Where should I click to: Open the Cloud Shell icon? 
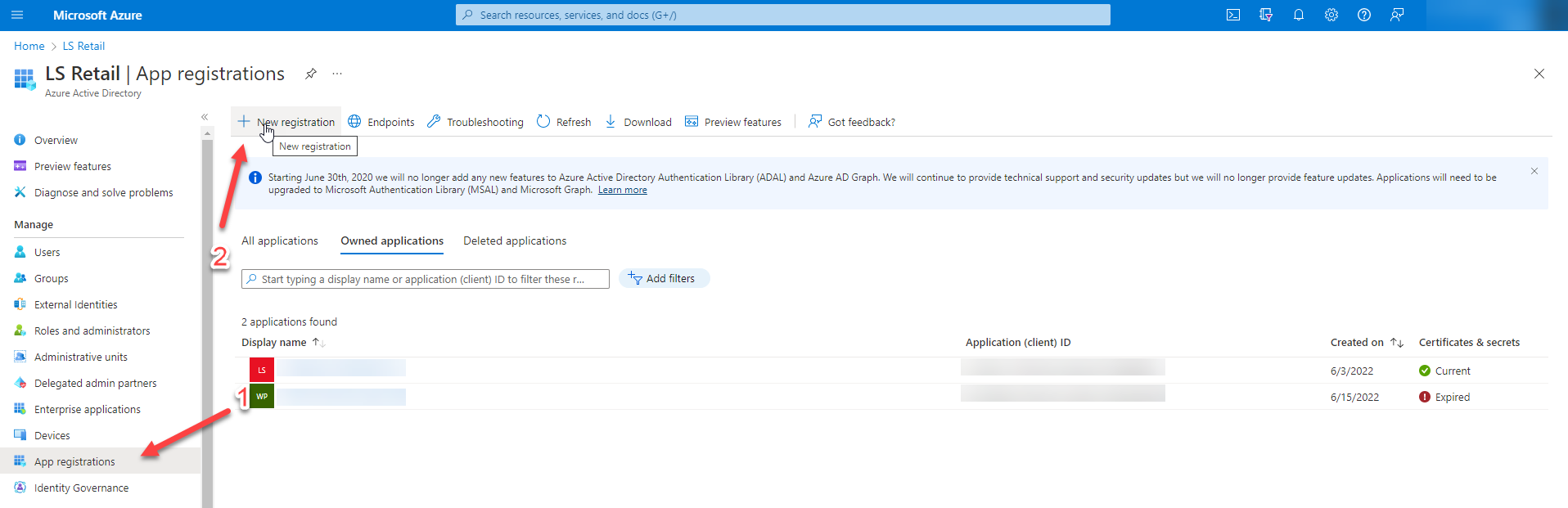(1232, 15)
